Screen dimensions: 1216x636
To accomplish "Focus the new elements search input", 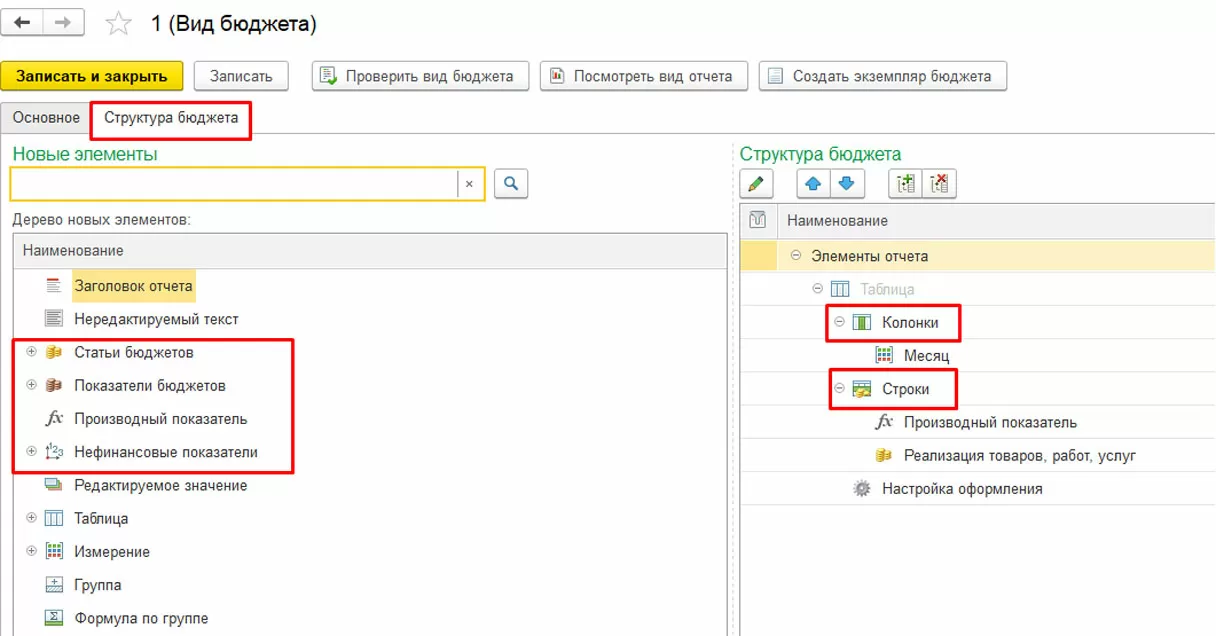I will [234, 184].
